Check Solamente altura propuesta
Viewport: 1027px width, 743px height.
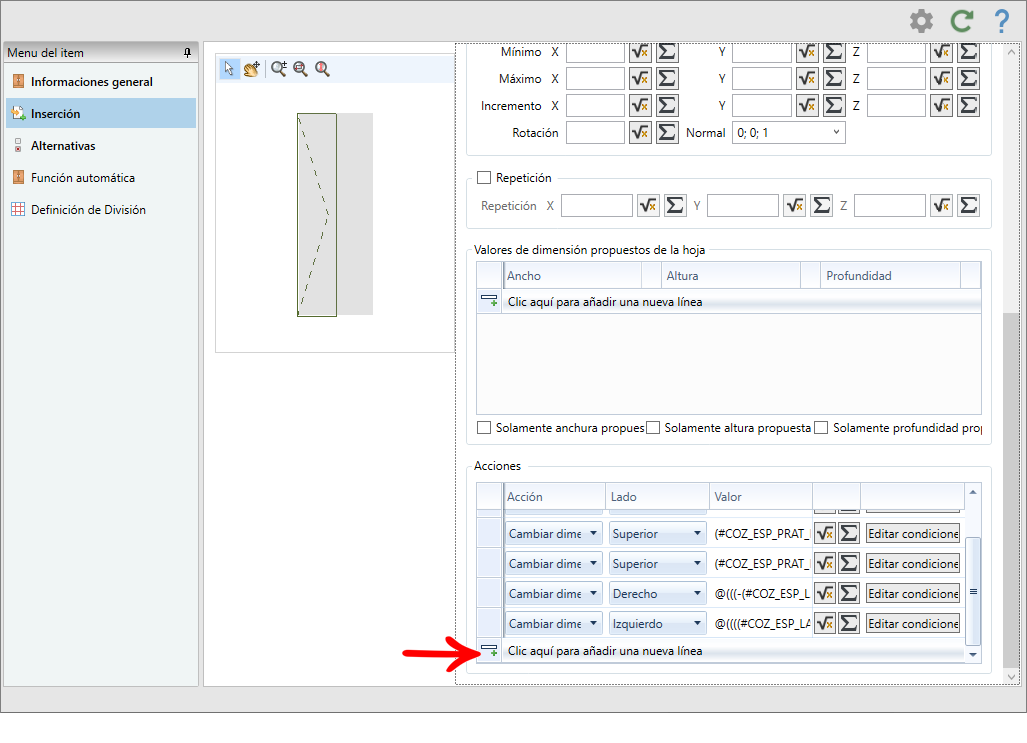pos(653,428)
